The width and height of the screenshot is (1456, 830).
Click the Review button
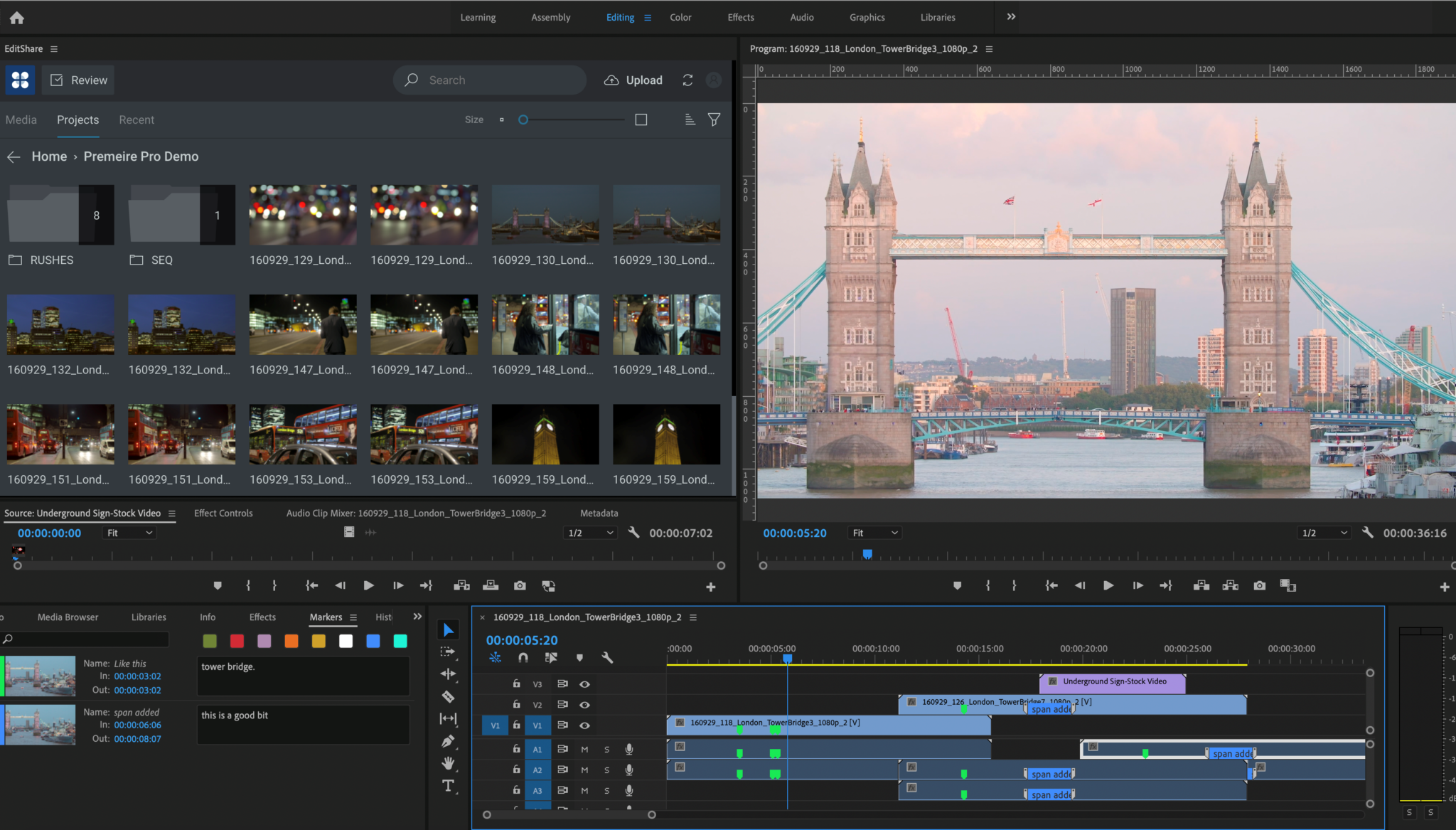click(78, 80)
